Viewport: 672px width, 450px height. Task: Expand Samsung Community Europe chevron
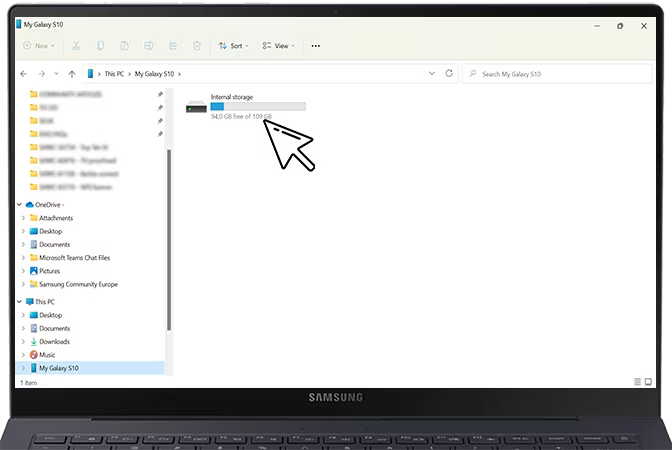[x=23, y=284]
